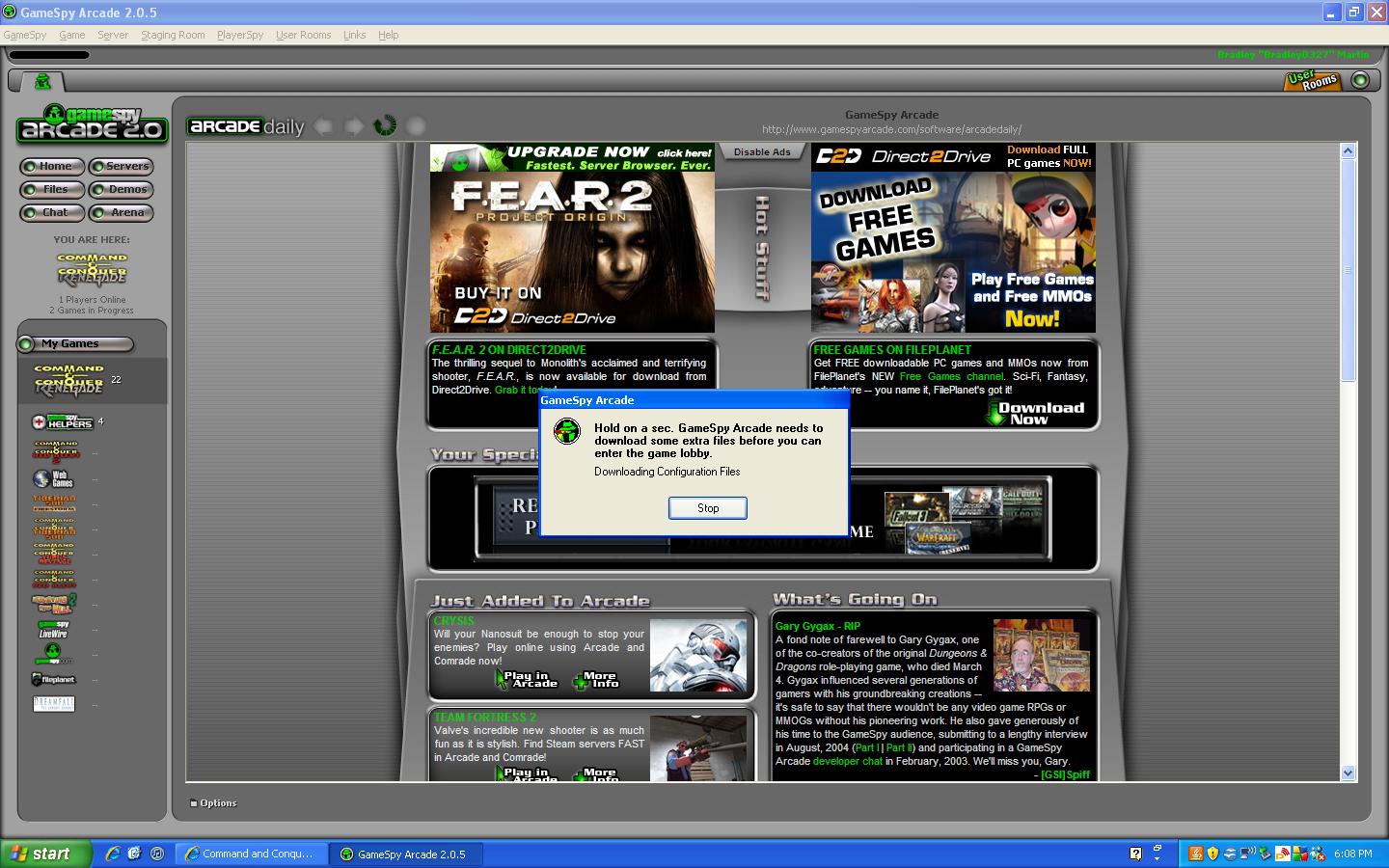This screenshot has height=868, width=1389.
Task: Select Command & Conquer Renegade in My Games
Action: tap(68, 379)
